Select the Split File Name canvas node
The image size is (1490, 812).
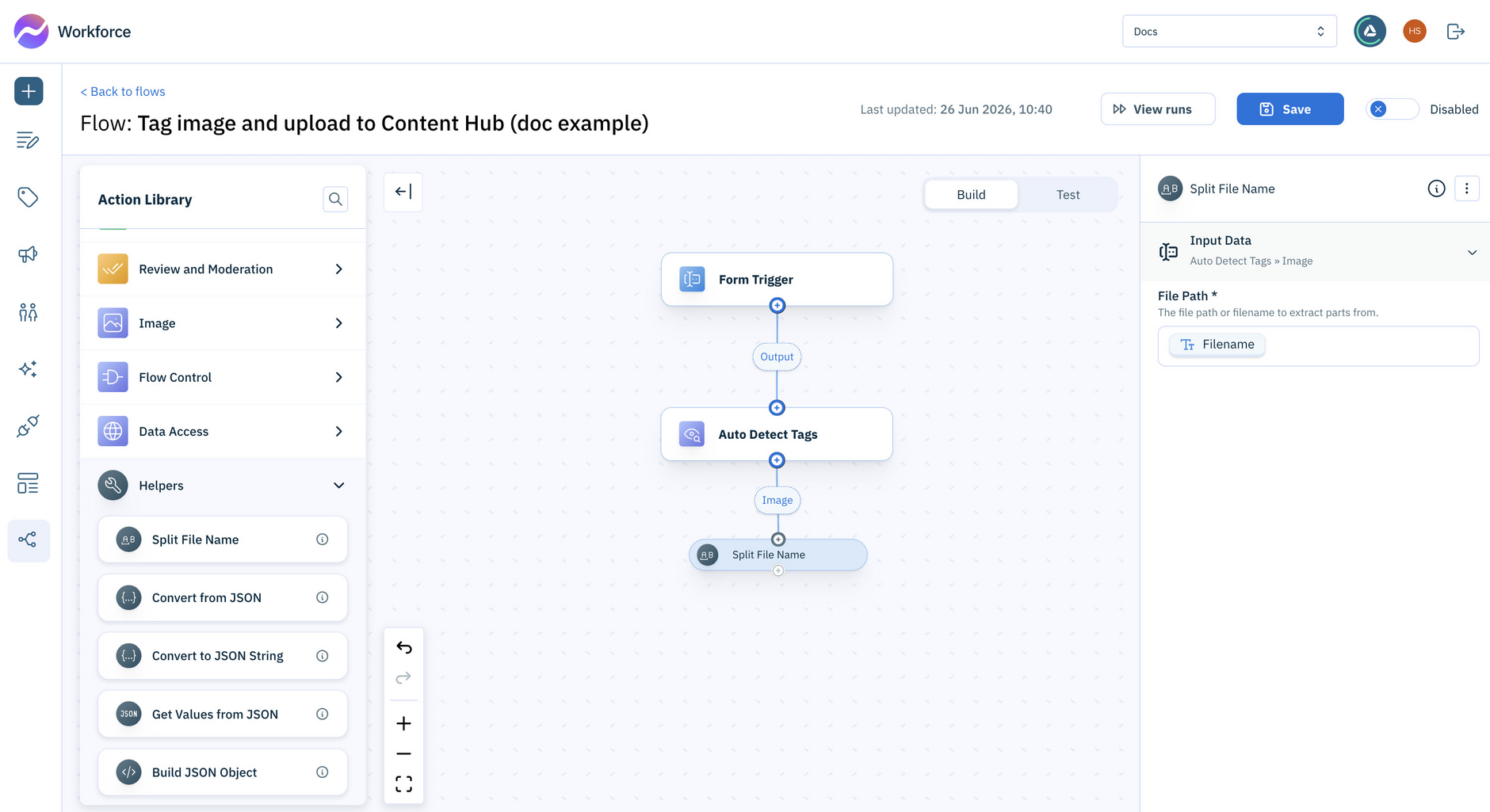(x=778, y=555)
